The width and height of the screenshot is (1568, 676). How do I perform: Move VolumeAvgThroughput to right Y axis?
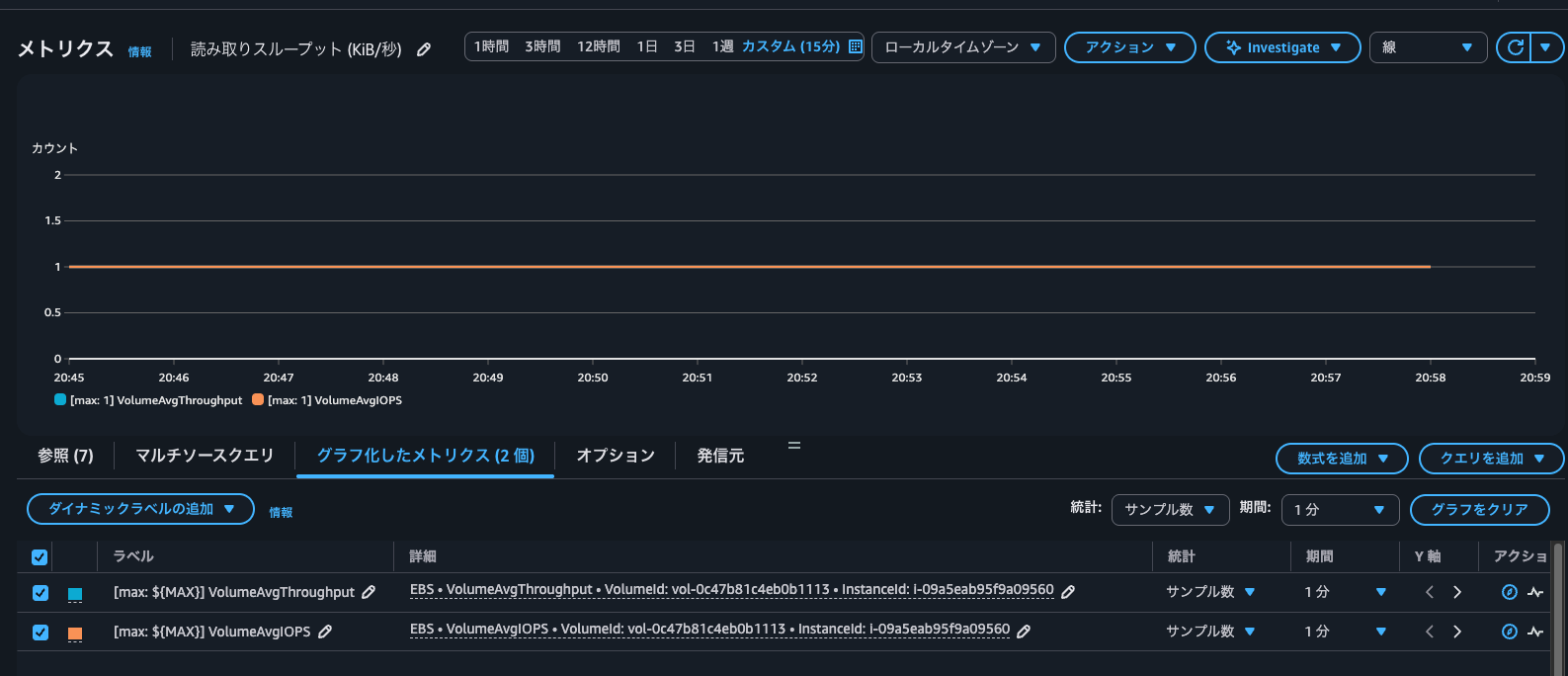tap(1457, 592)
